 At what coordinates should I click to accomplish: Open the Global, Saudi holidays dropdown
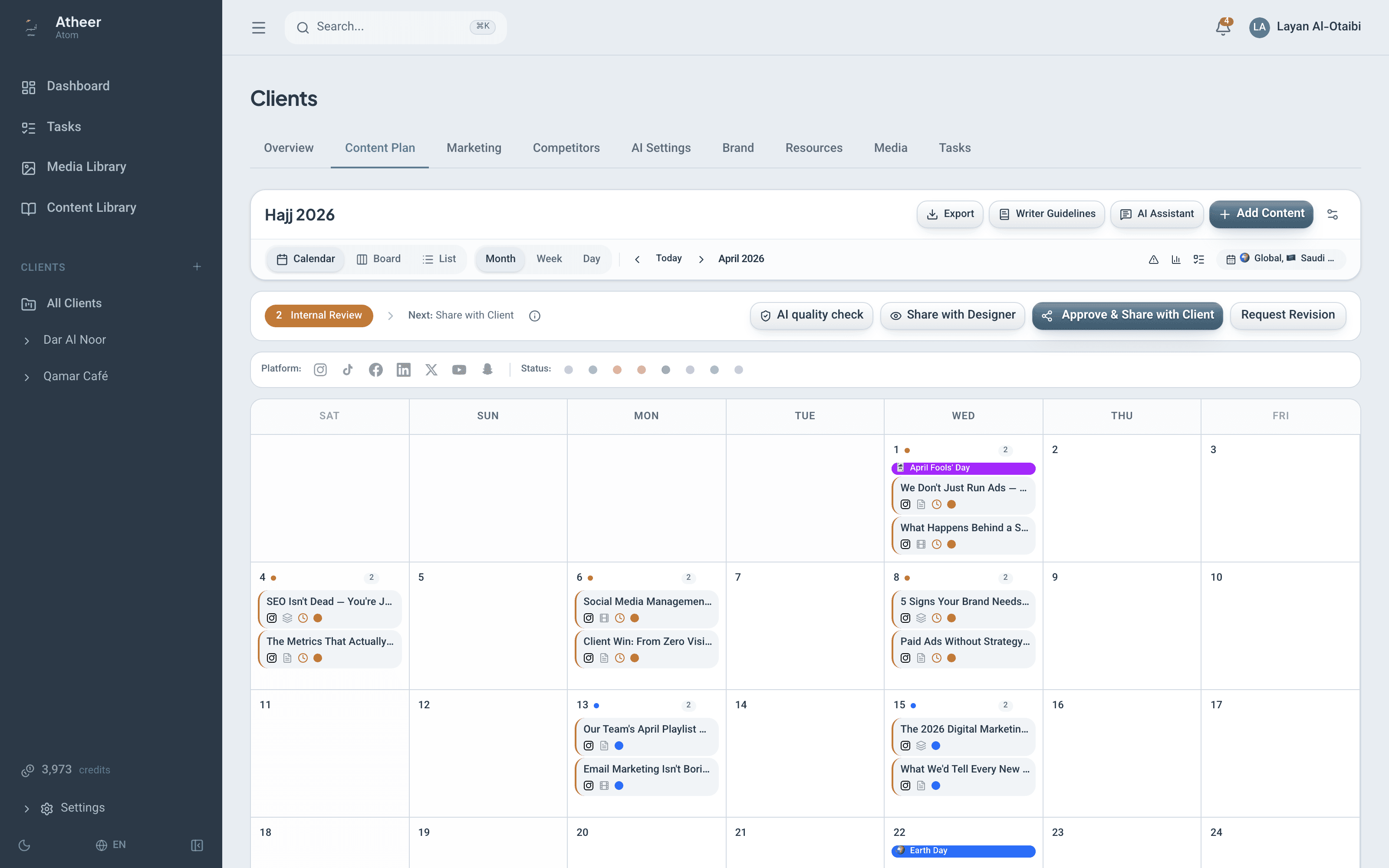(x=1281, y=259)
